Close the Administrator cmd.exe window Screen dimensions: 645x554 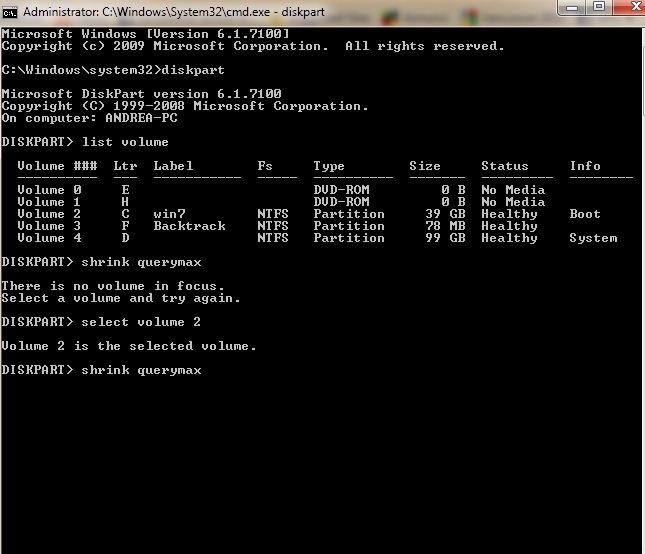tap(629, 7)
